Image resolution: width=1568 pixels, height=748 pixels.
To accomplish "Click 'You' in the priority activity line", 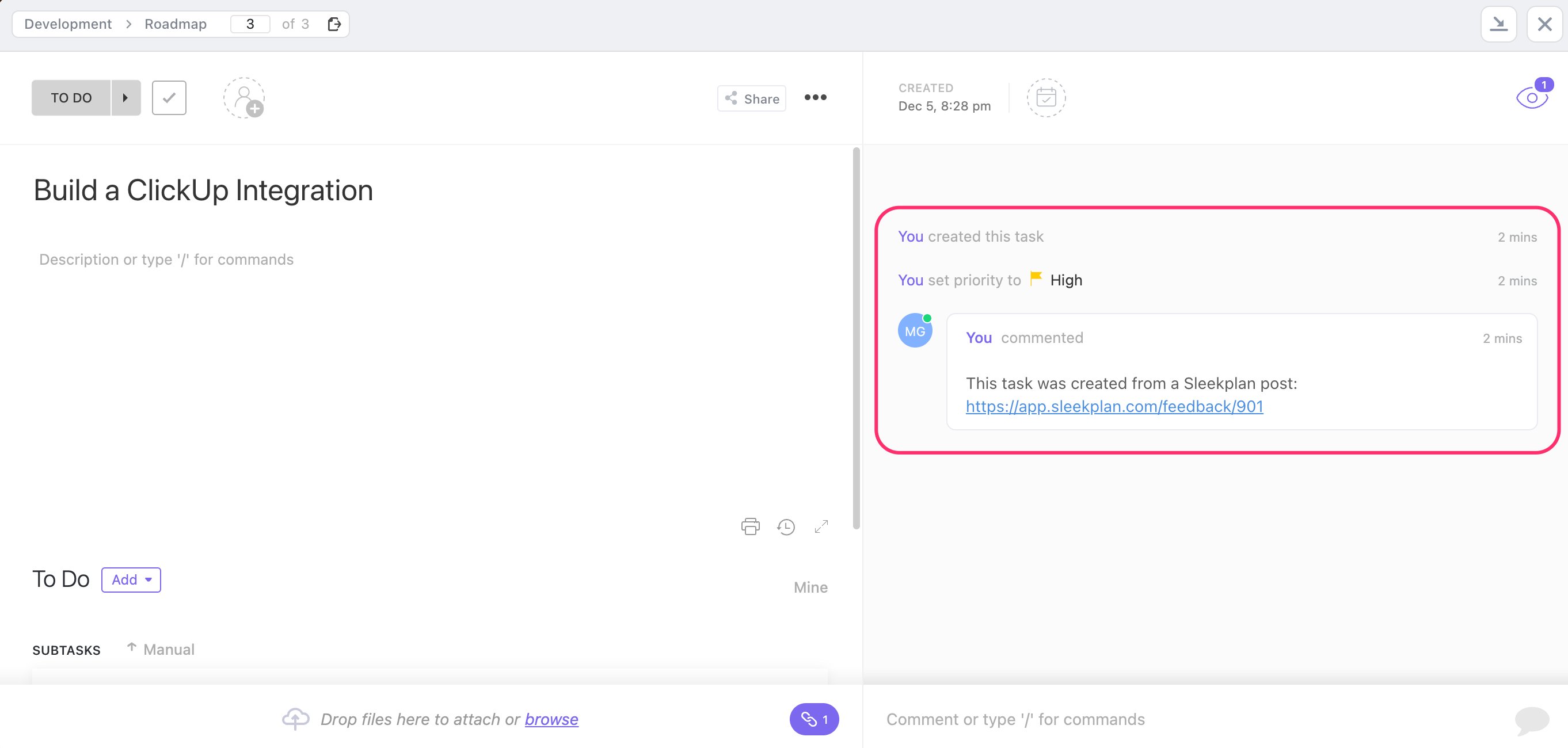I will point(911,280).
